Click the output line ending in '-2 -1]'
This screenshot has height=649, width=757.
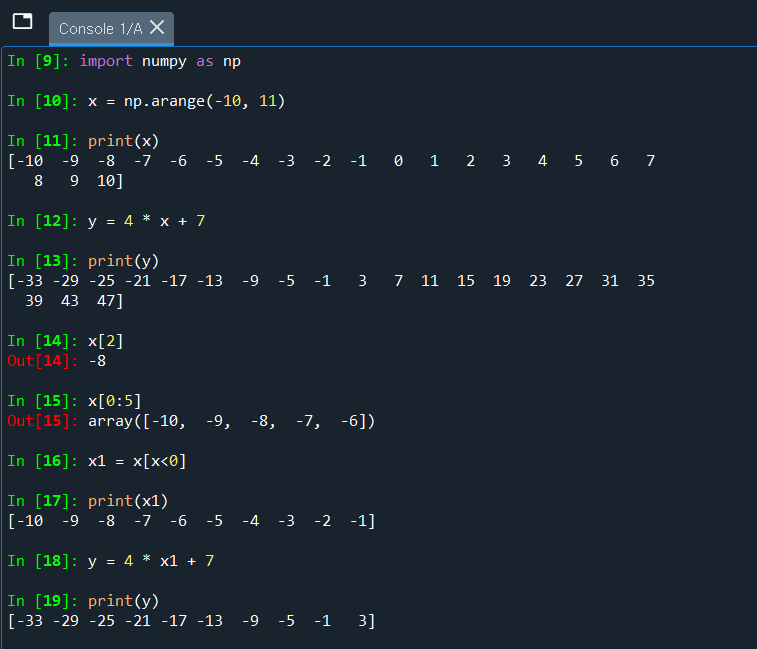[191, 521]
